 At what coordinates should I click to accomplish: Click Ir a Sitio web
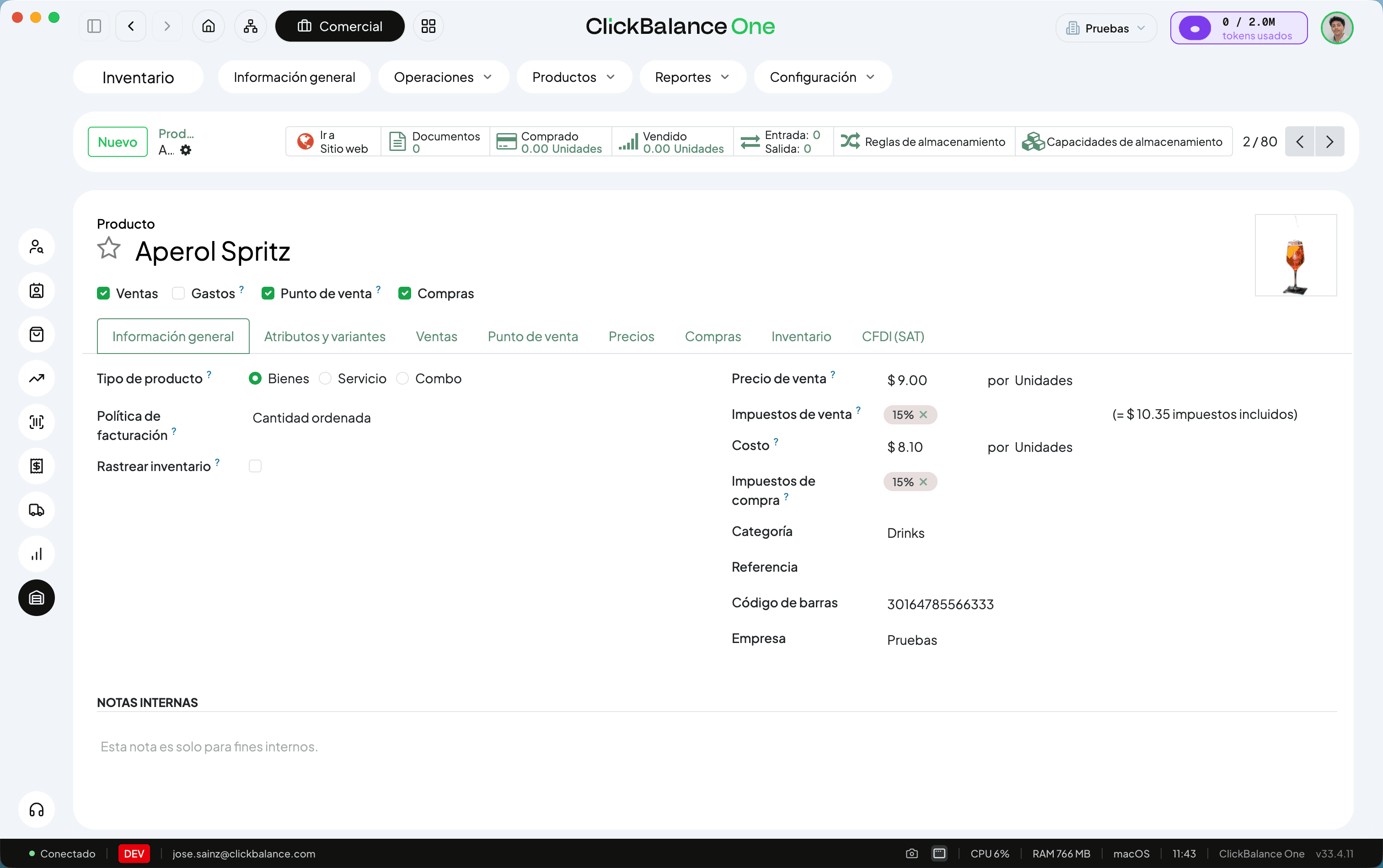click(x=333, y=142)
